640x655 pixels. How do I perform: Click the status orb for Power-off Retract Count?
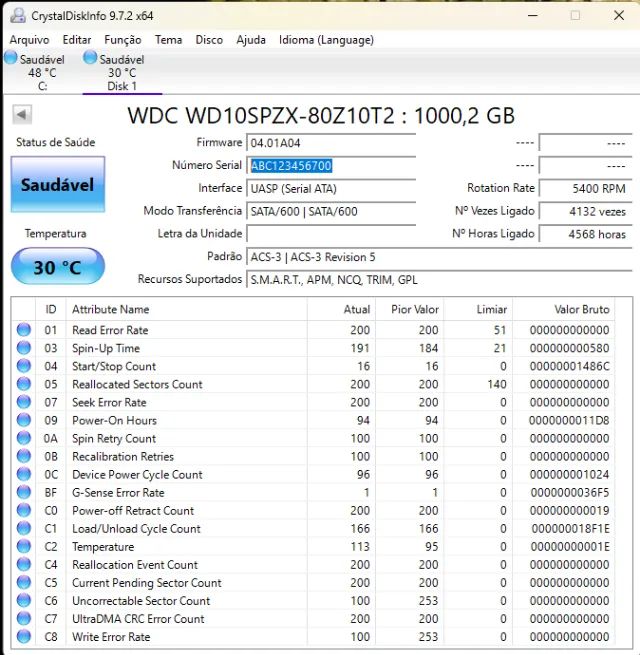pyautogui.click(x=24, y=510)
